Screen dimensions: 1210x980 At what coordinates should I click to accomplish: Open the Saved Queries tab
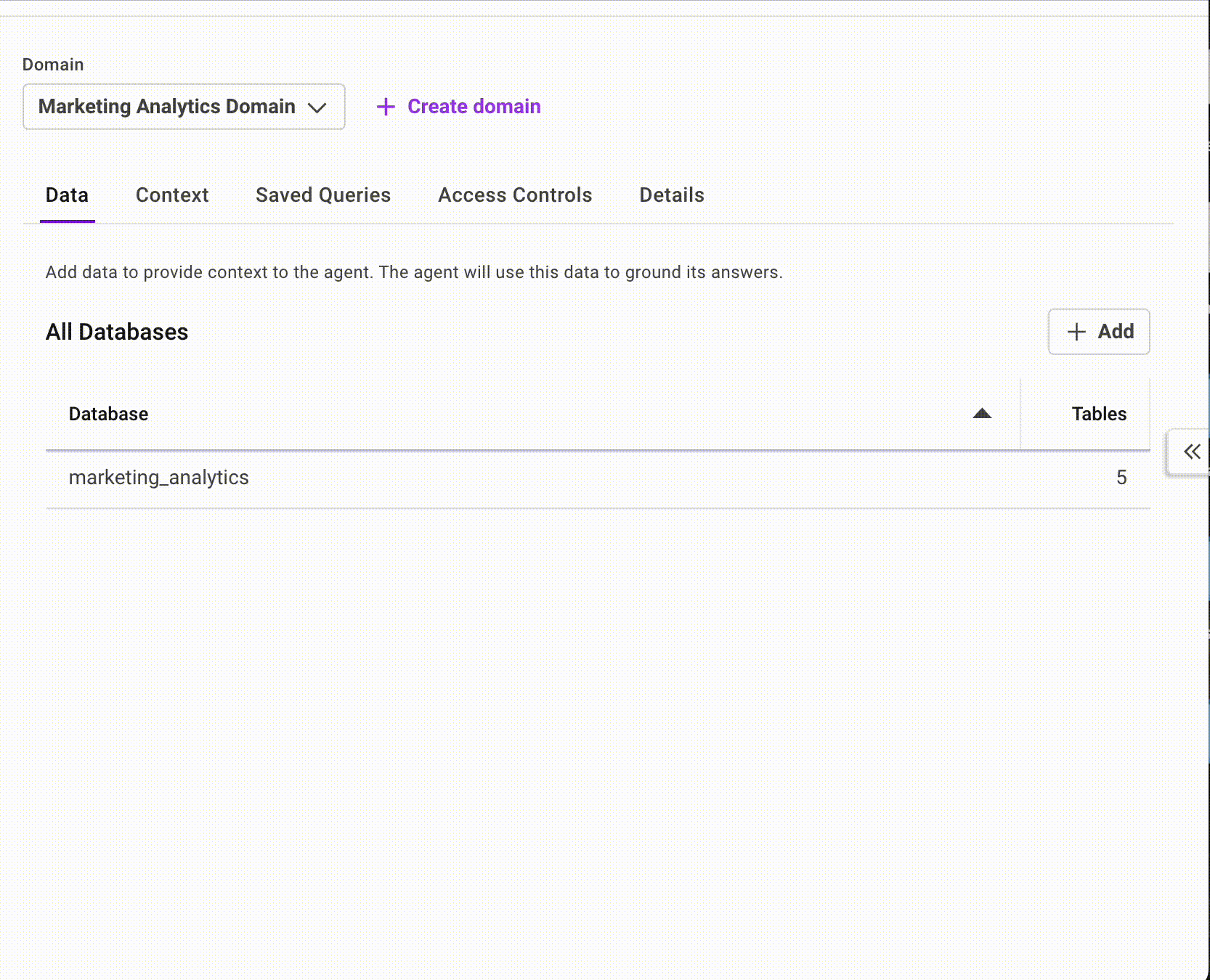point(323,195)
